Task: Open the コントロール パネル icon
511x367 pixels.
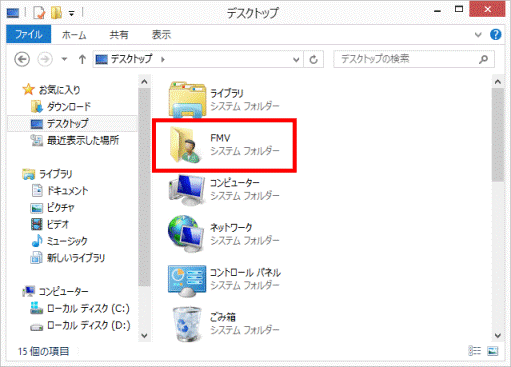Action: click(x=187, y=281)
